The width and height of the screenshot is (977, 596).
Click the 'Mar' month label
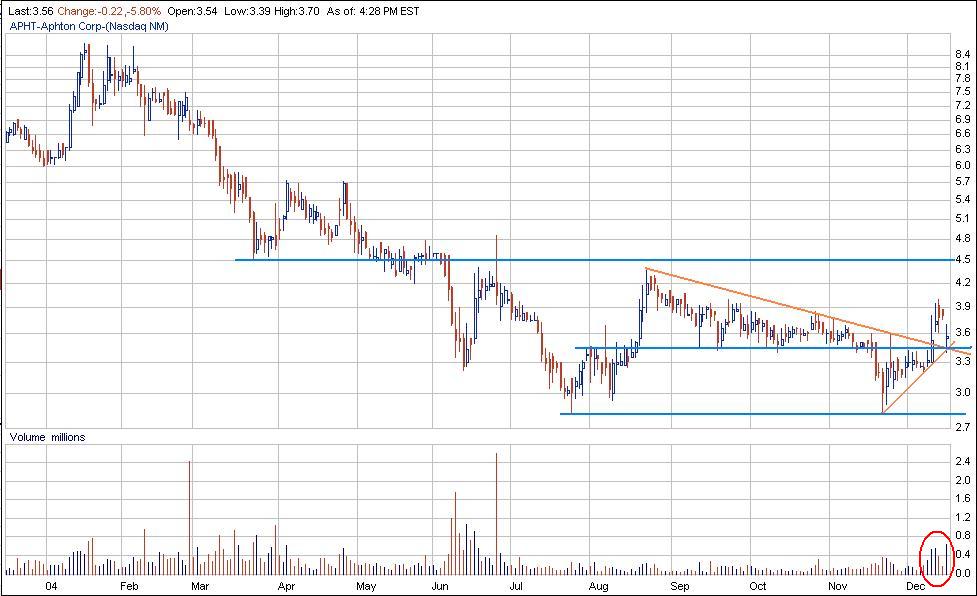pyautogui.click(x=200, y=586)
